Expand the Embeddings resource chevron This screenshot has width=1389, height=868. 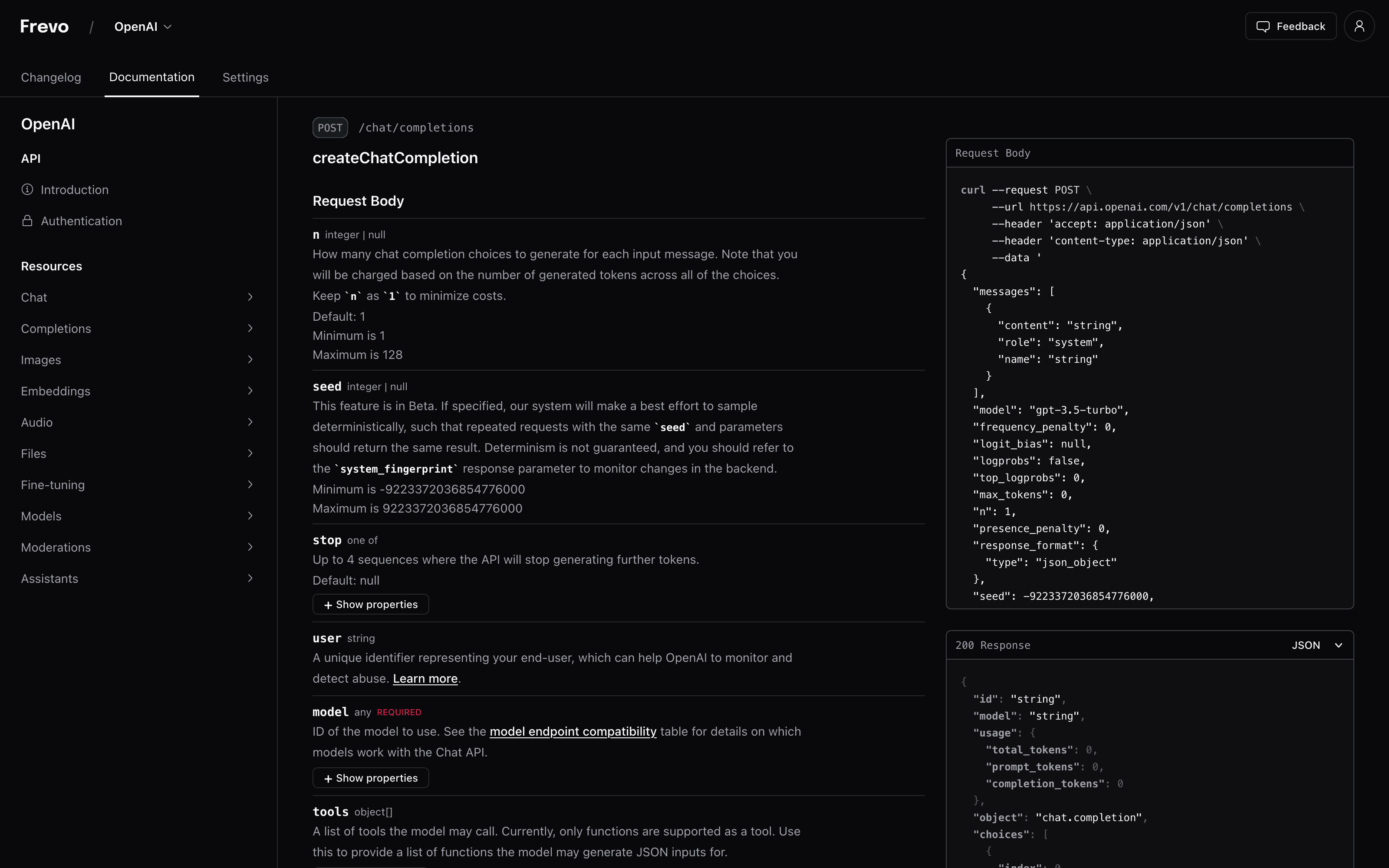pos(250,391)
